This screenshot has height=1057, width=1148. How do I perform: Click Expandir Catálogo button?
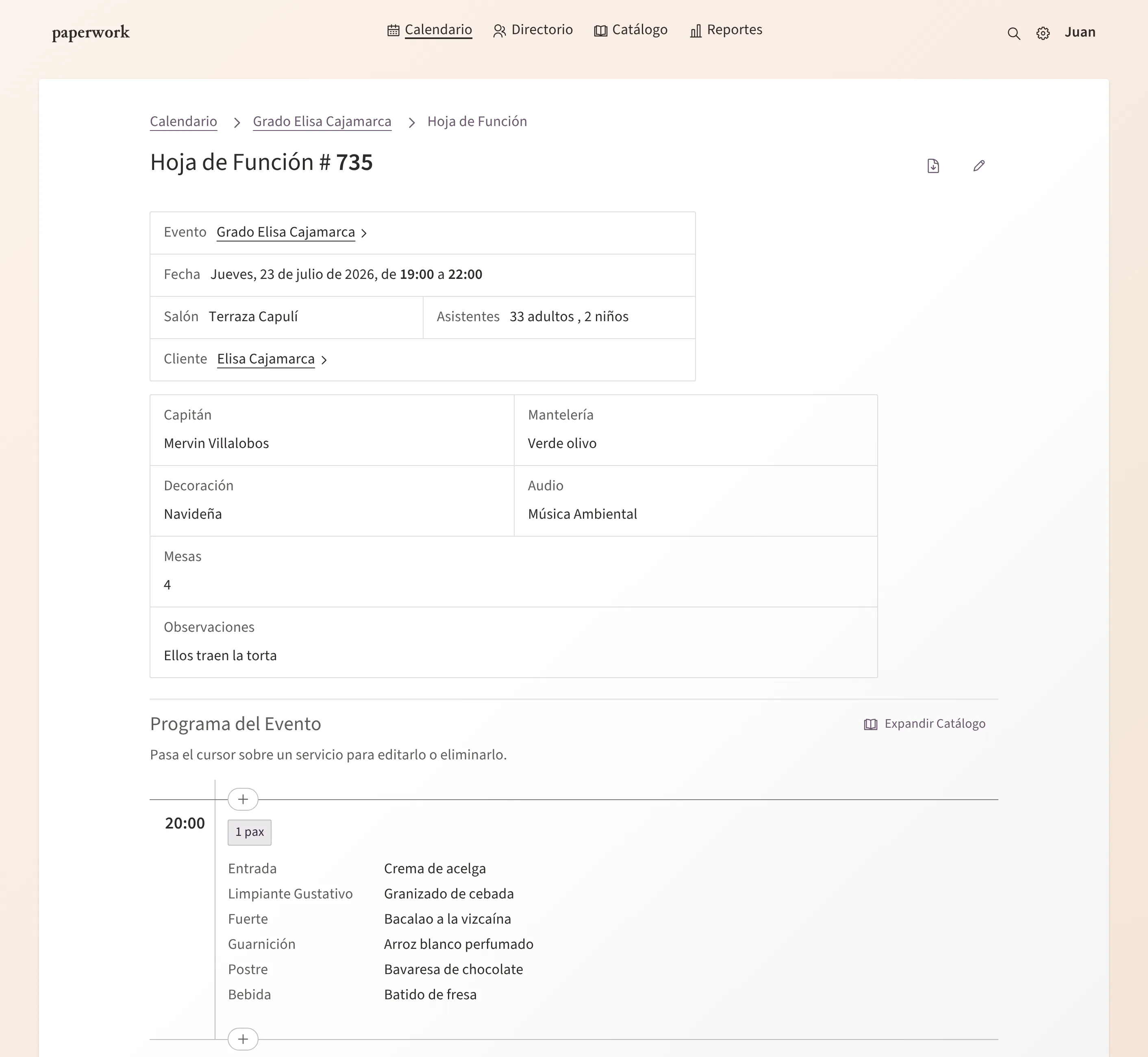924,724
